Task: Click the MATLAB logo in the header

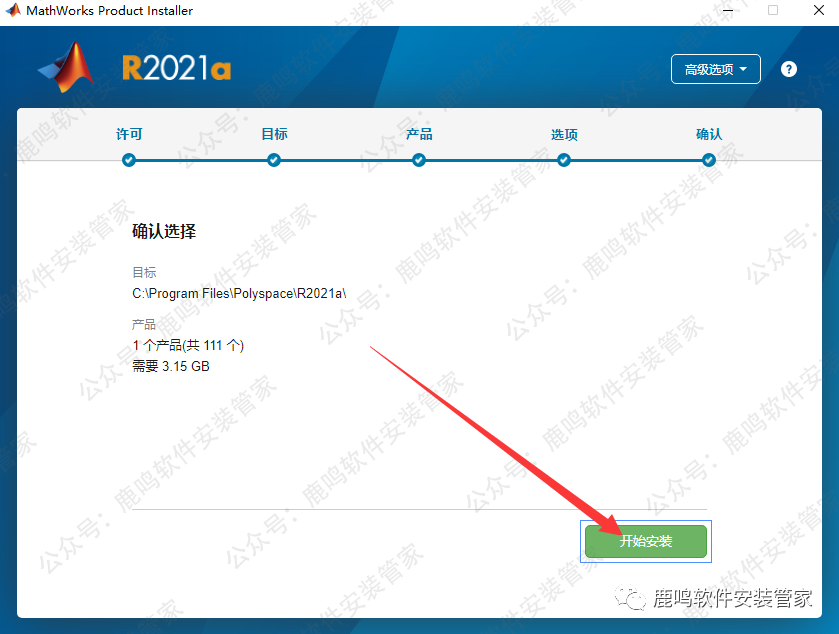Action: tap(68, 67)
